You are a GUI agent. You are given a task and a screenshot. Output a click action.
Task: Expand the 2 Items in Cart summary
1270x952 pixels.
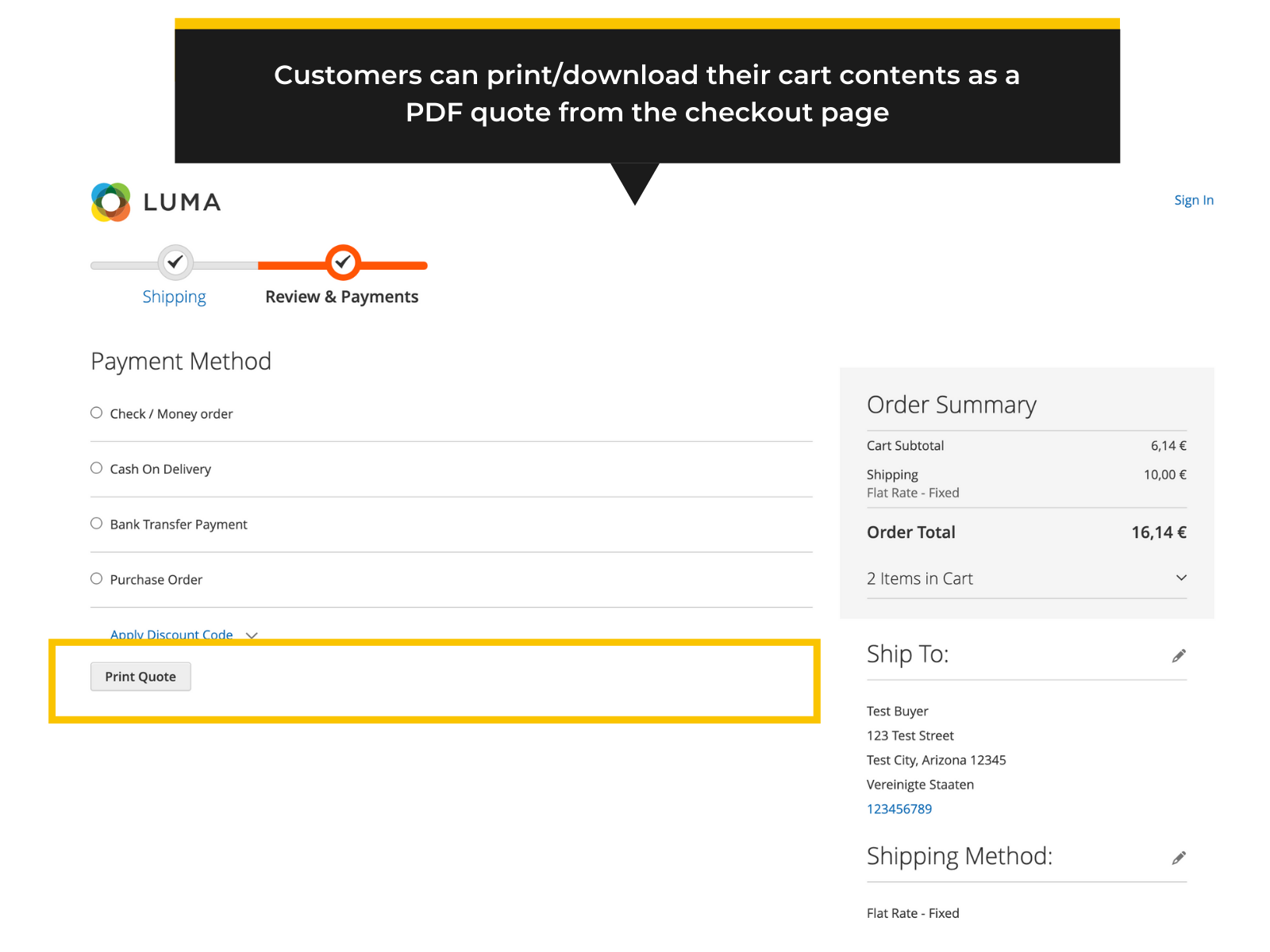coord(1181,578)
